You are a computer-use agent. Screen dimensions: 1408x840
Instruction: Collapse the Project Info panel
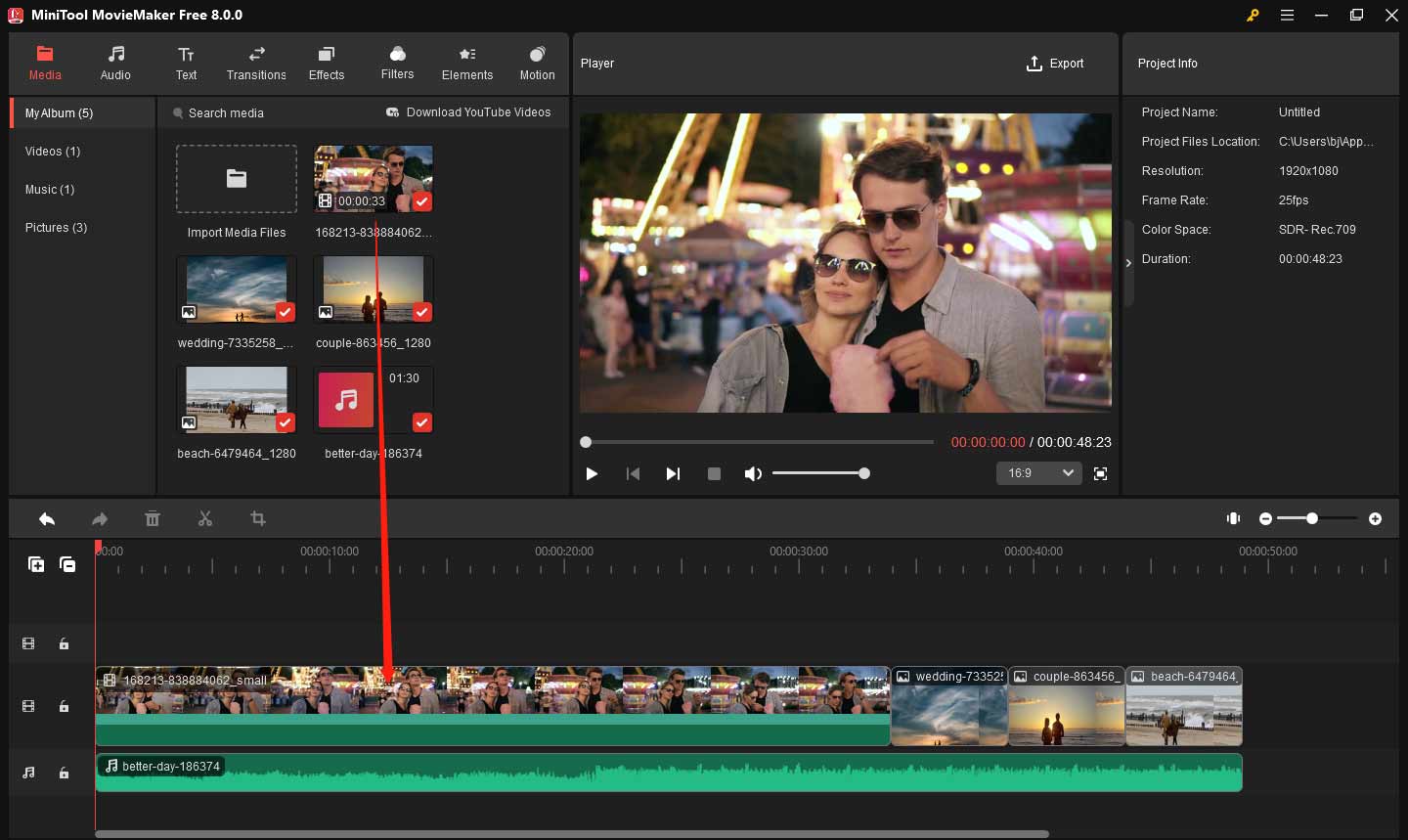(x=1128, y=263)
